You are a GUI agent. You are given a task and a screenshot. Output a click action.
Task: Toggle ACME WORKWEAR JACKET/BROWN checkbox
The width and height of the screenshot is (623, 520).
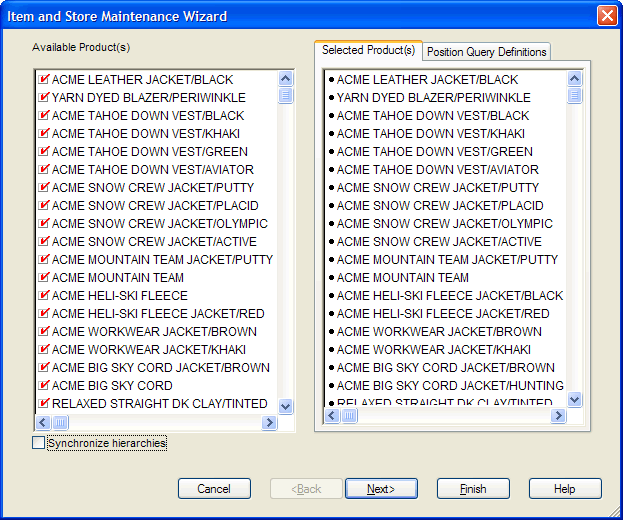click(x=44, y=332)
